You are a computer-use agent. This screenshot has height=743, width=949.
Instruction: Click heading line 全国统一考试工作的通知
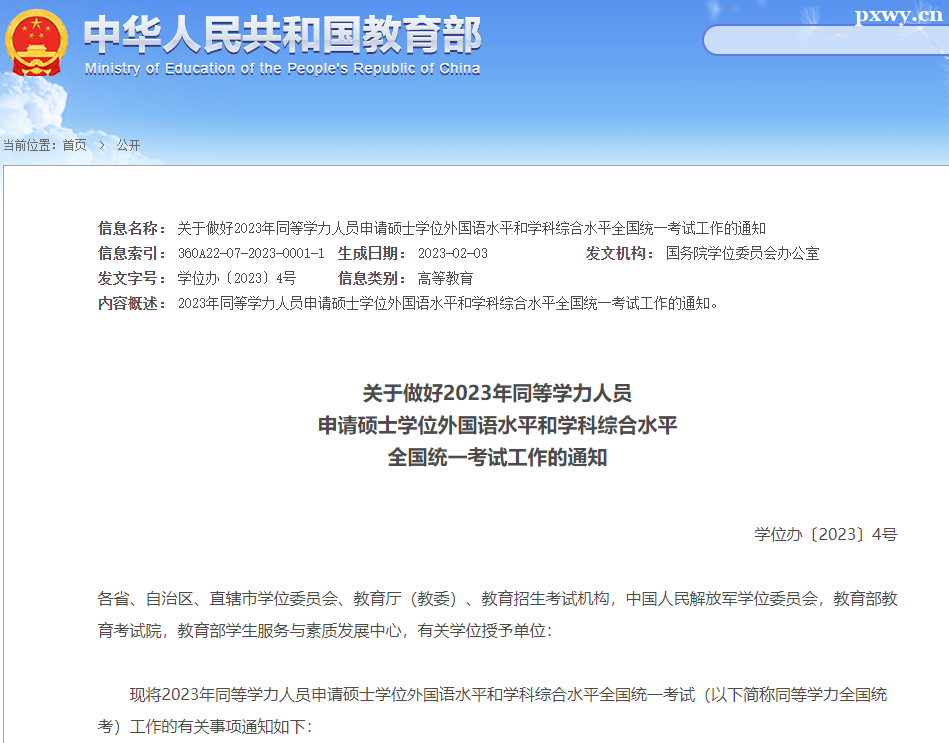click(x=497, y=457)
